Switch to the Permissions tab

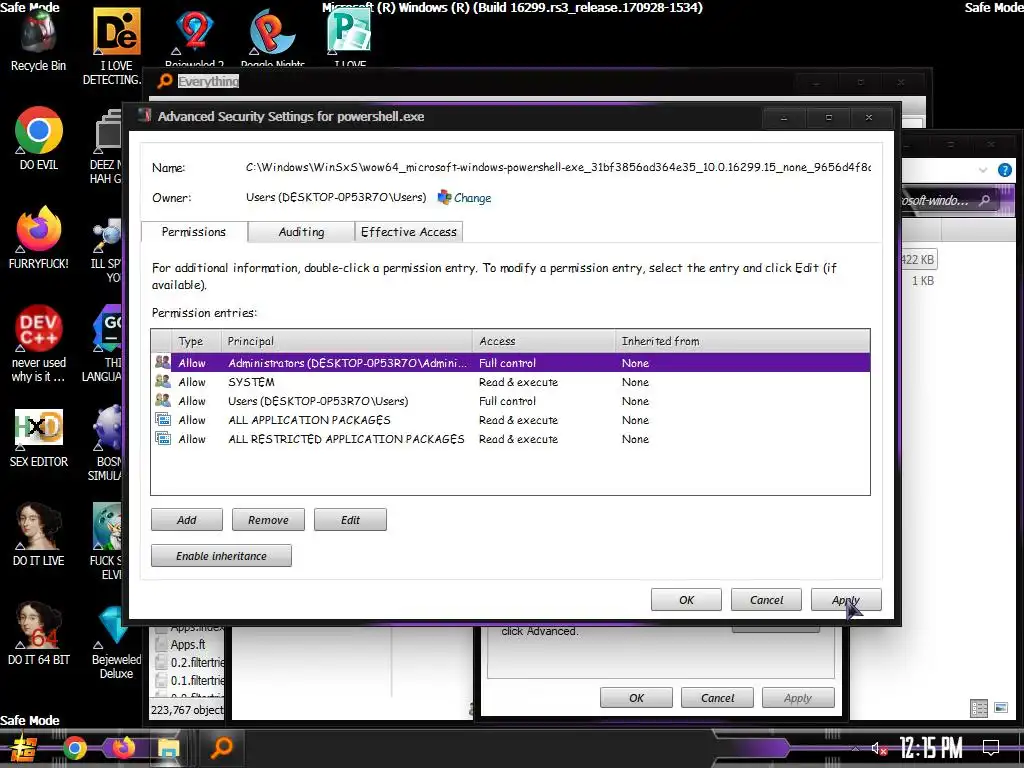click(193, 232)
